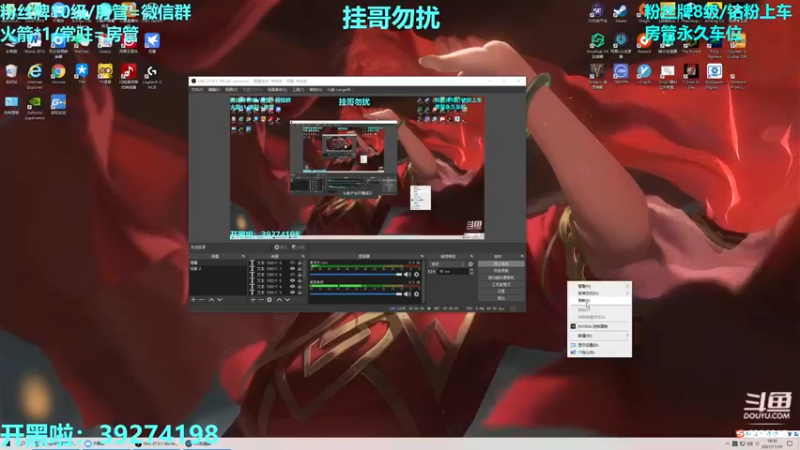
Task: Click Studio Mode button in OBS Controls
Action: (501, 284)
